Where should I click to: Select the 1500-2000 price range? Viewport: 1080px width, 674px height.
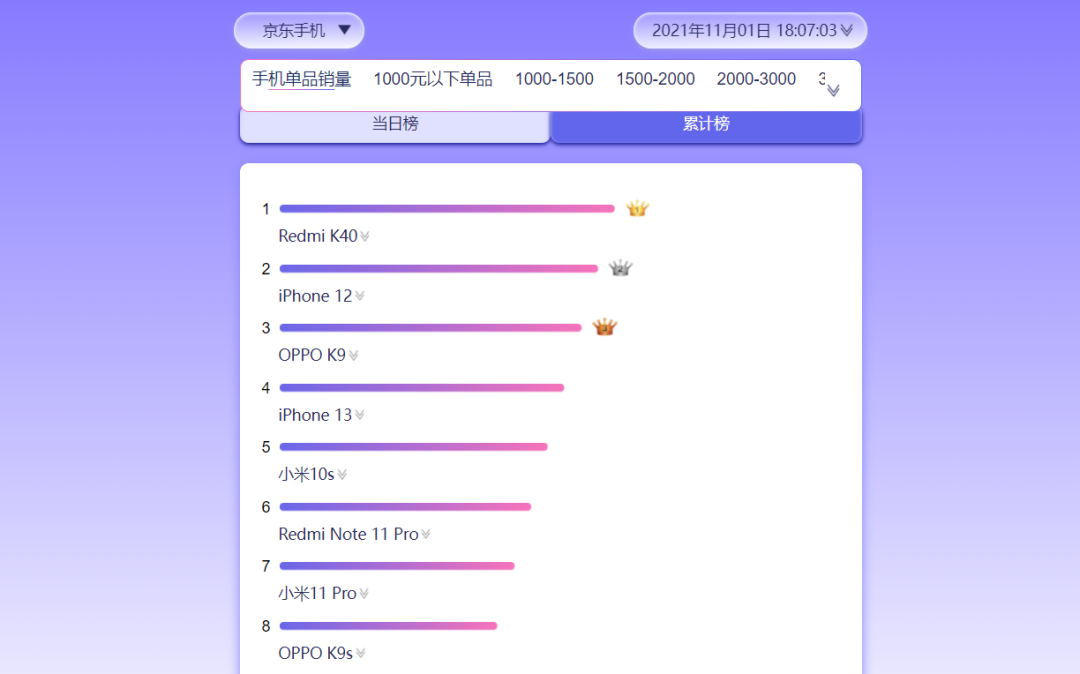click(x=655, y=79)
